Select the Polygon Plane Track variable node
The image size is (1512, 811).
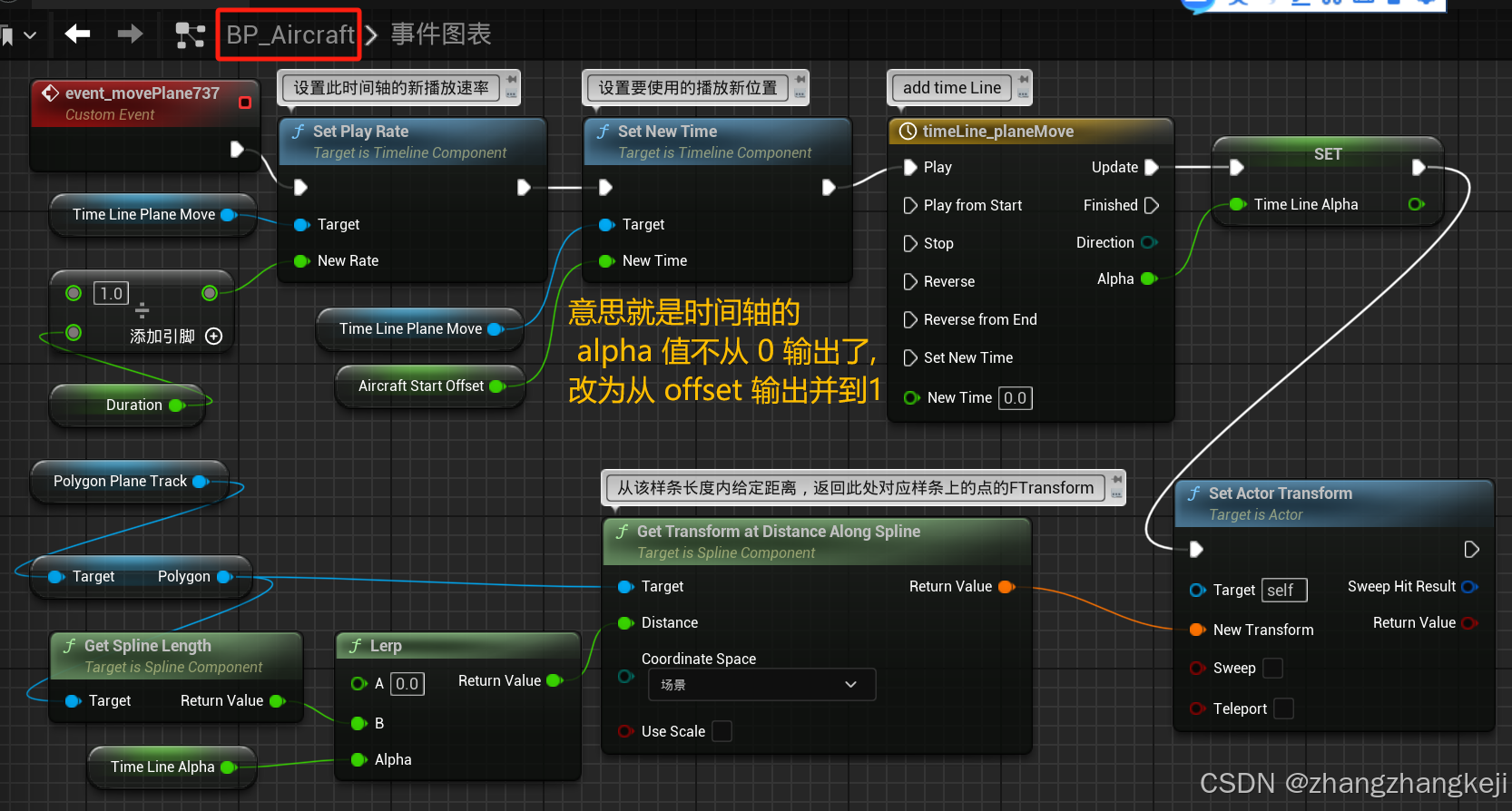[x=130, y=481]
